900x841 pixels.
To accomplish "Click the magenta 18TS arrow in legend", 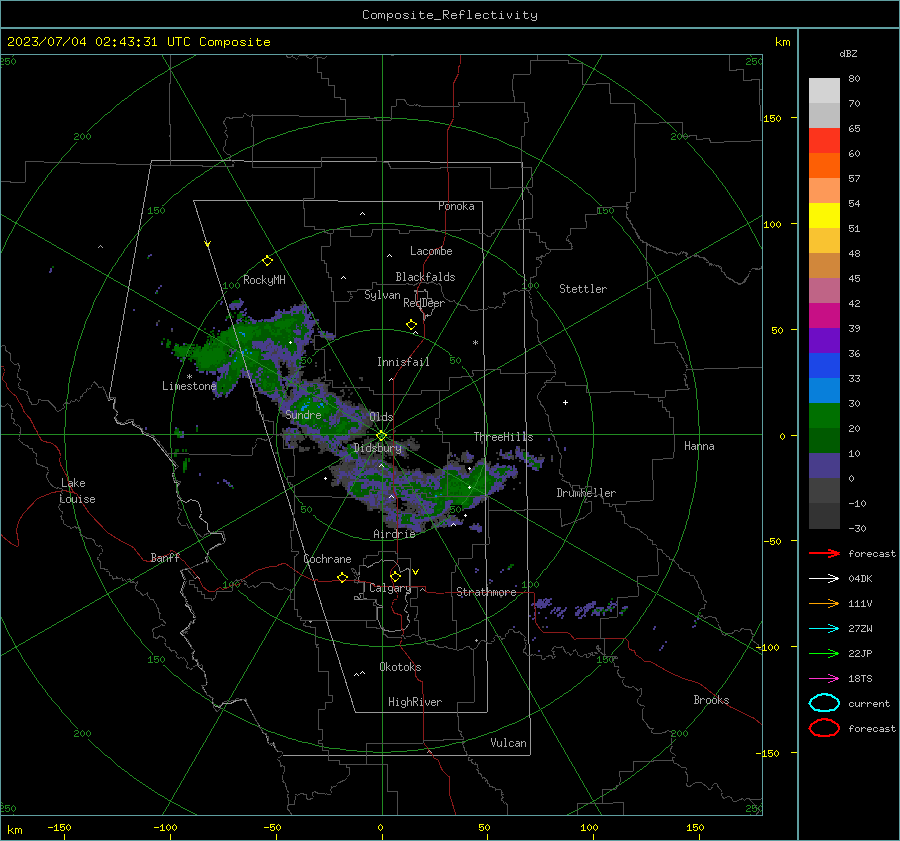I will [x=824, y=679].
